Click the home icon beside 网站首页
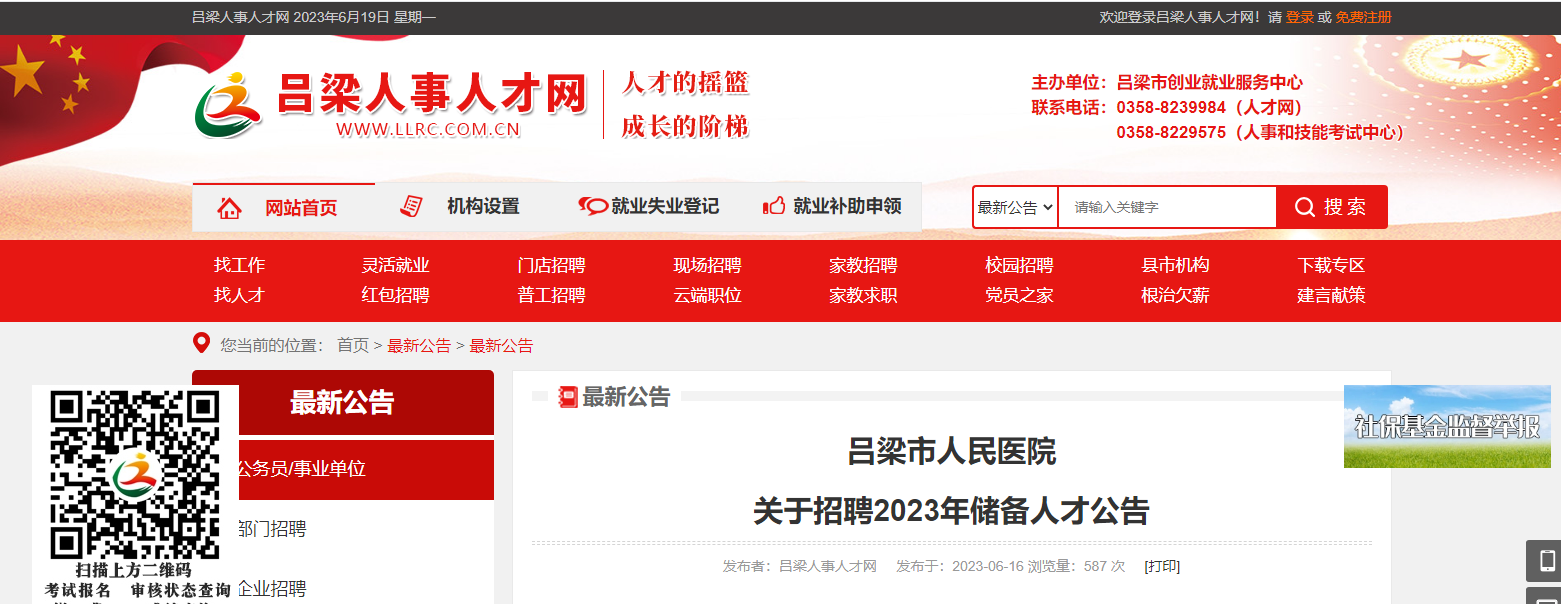Viewport: 1561px width, 604px height. (x=230, y=208)
